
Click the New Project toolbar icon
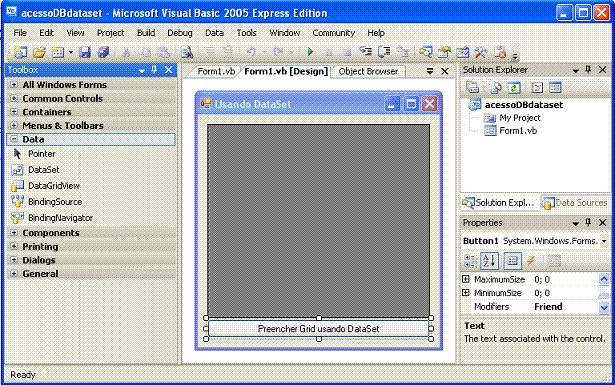coord(20,52)
